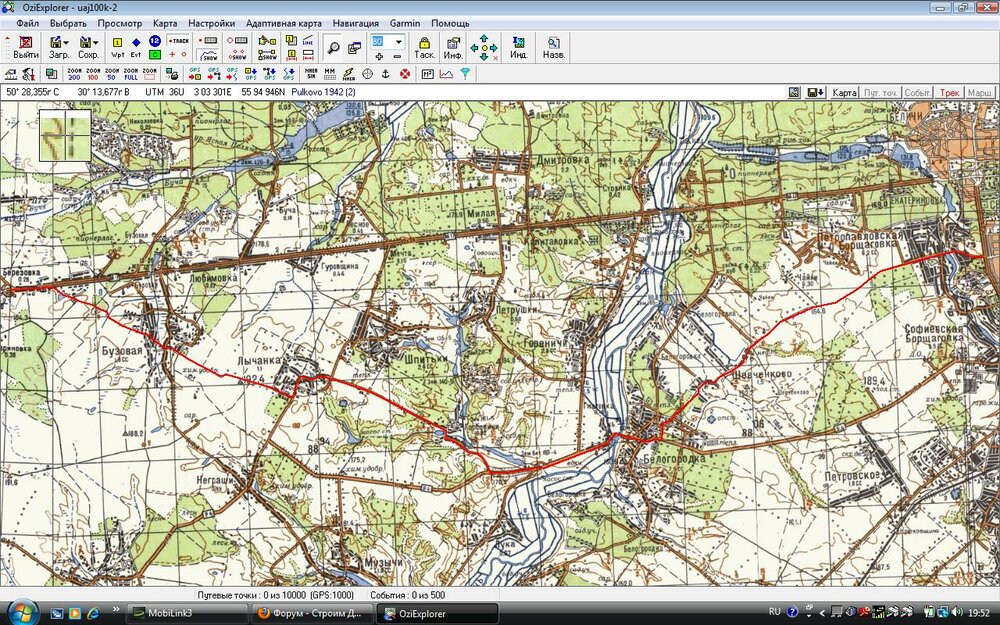Screen dimensions: 1000x625
Task: Click the Карта mode button
Action: pos(845,92)
